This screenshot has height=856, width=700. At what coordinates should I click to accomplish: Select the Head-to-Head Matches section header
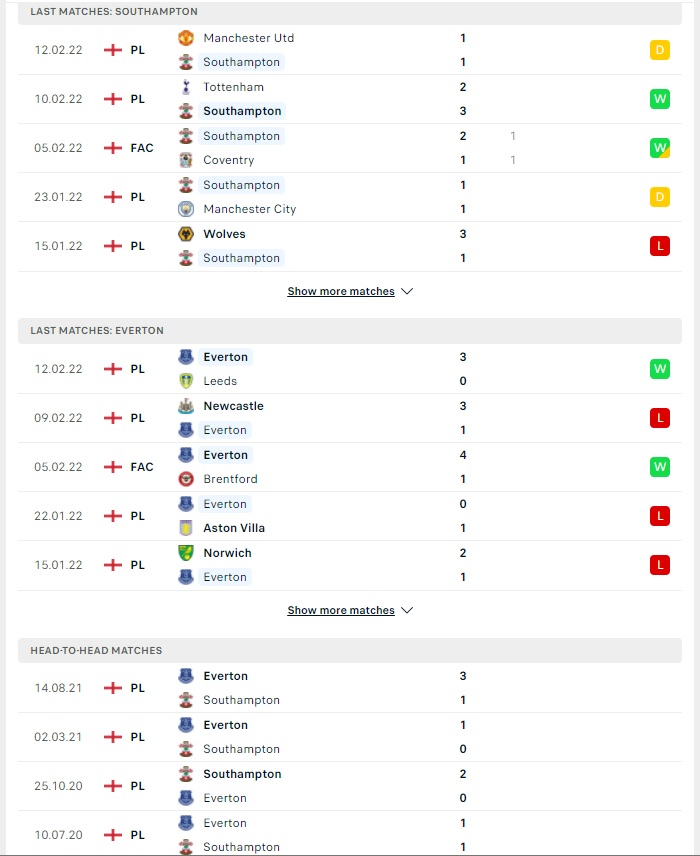pos(349,650)
